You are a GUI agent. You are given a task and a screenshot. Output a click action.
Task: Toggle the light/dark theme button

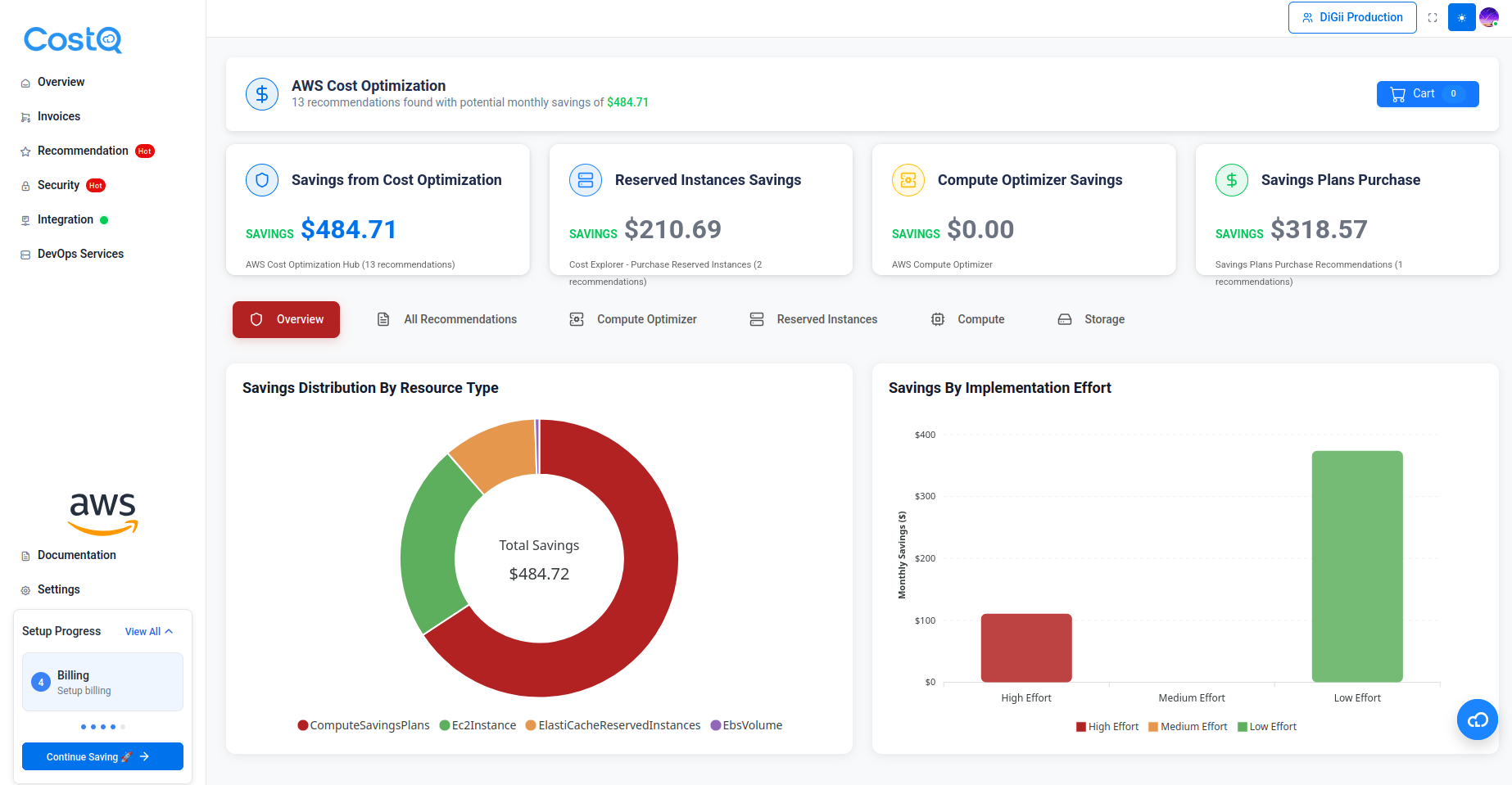(1461, 17)
